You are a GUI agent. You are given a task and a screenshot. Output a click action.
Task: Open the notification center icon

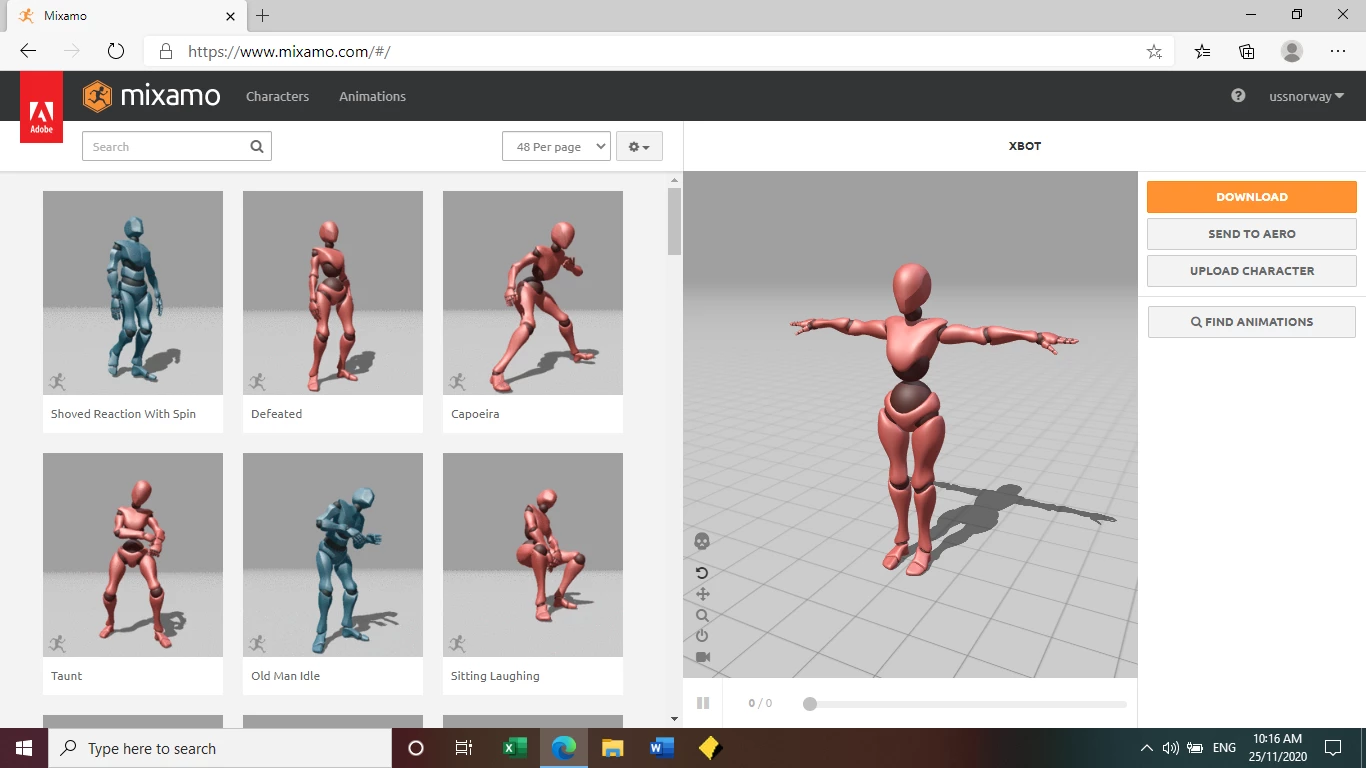[1332, 748]
